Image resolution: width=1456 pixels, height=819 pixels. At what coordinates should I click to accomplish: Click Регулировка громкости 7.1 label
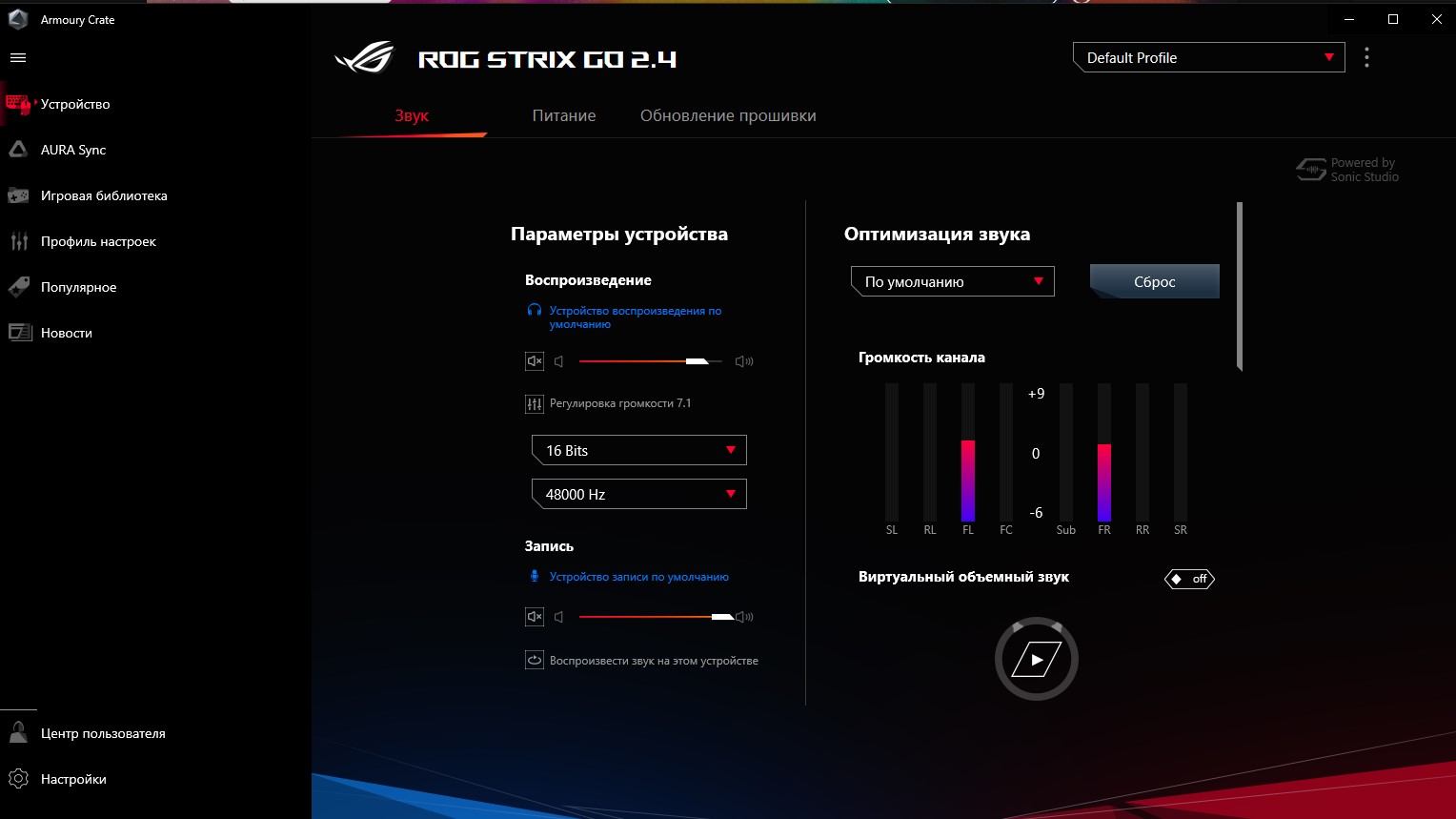pyautogui.click(x=620, y=403)
